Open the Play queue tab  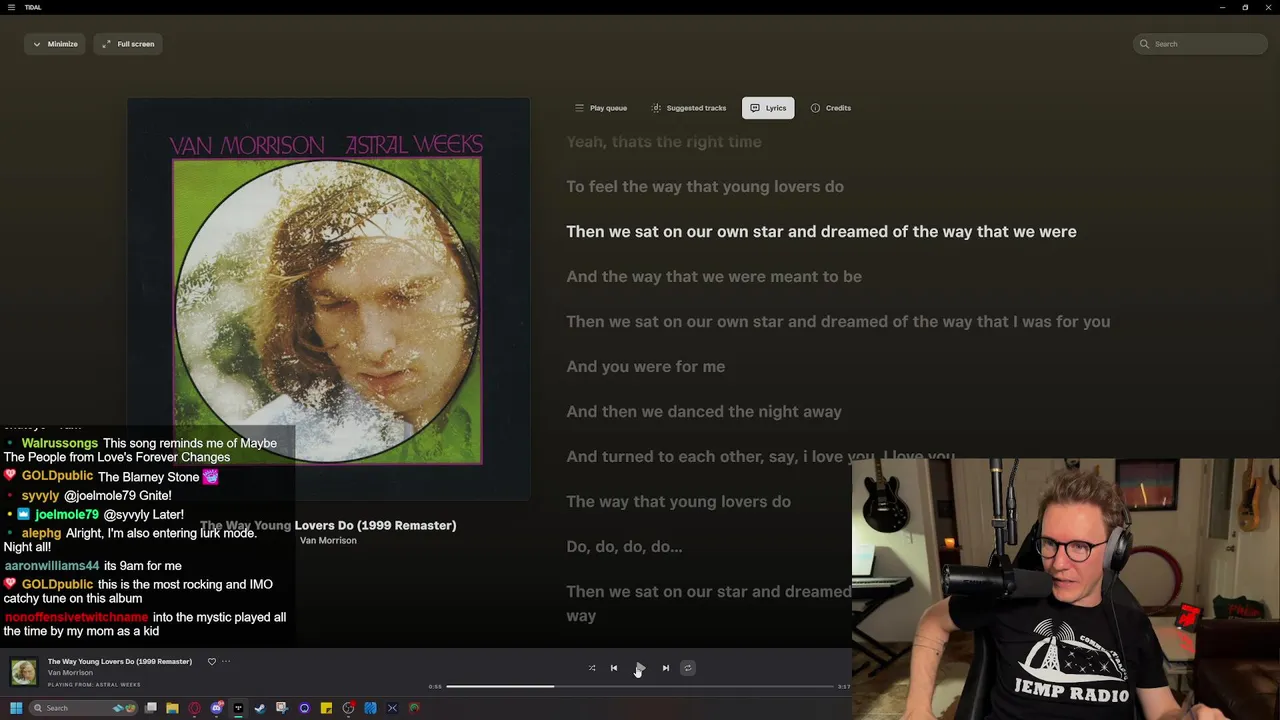[600, 108]
